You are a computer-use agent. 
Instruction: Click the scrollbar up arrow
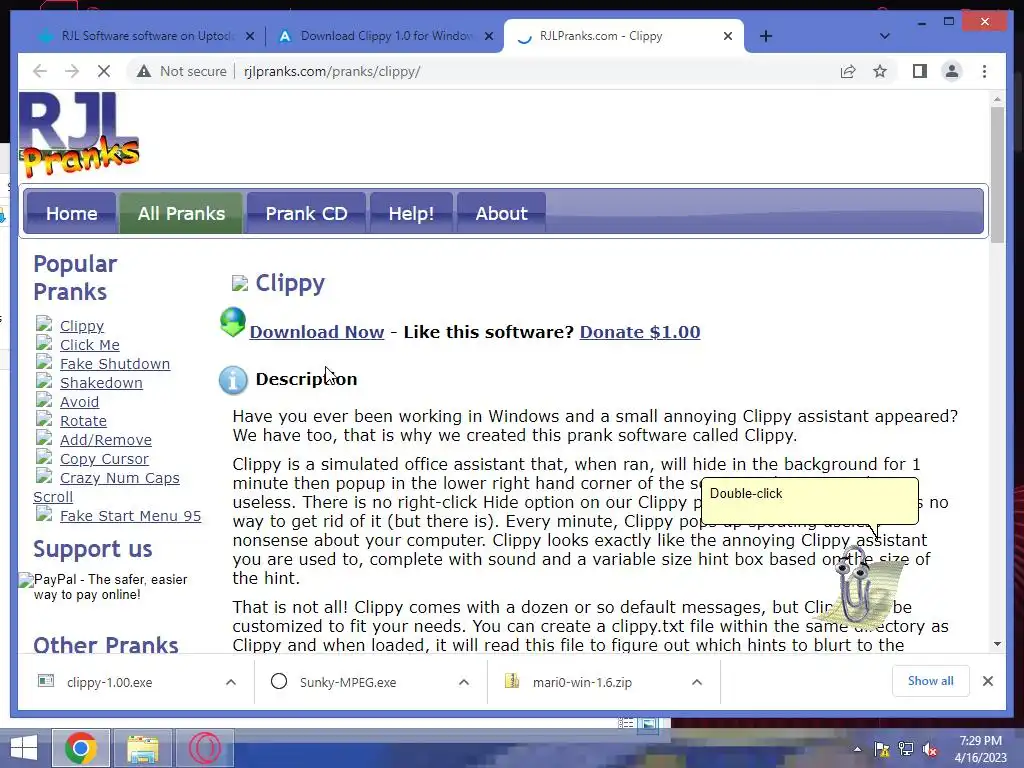tap(997, 99)
